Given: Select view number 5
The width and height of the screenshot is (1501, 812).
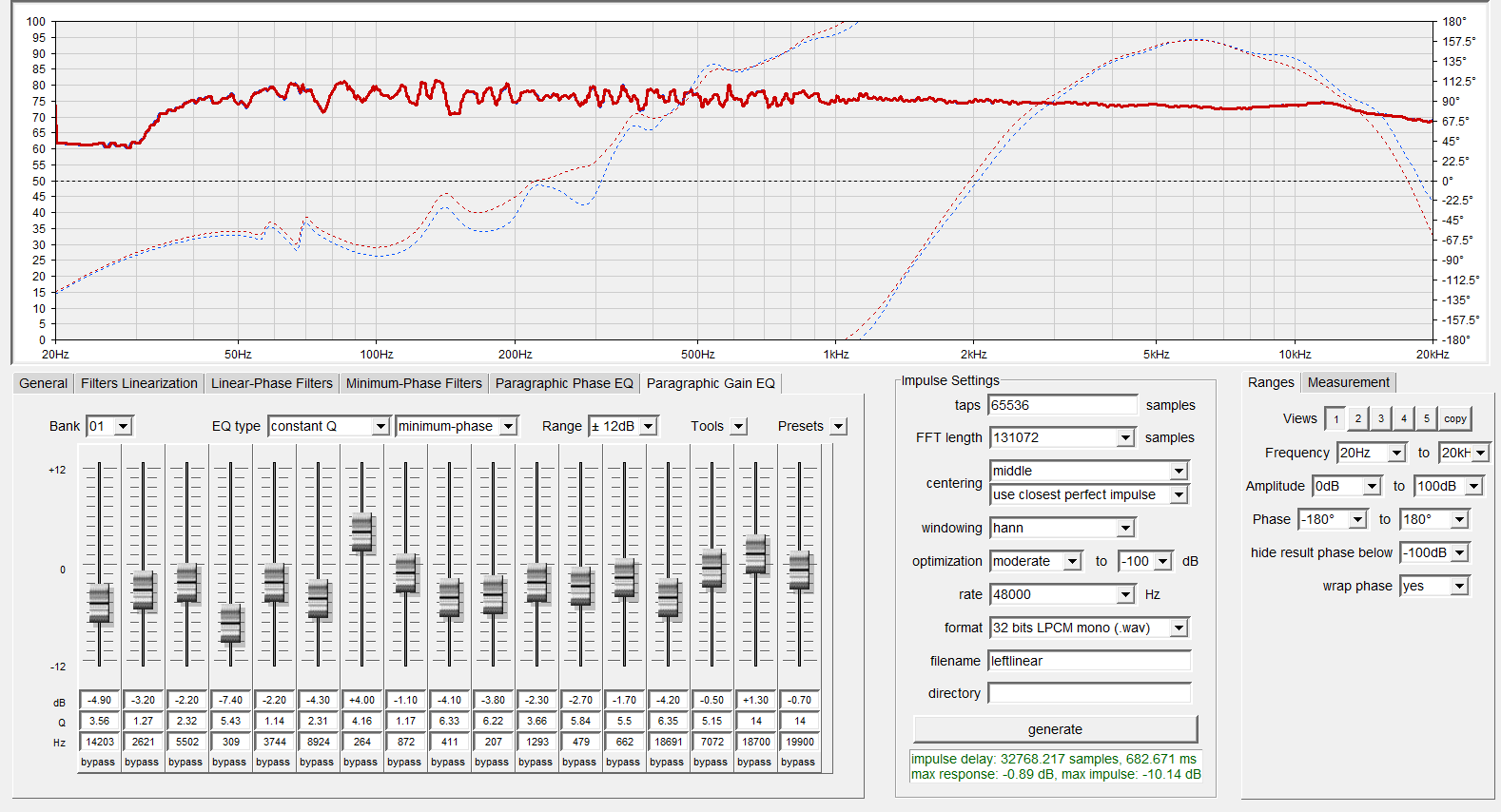Looking at the screenshot, I should (1427, 418).
